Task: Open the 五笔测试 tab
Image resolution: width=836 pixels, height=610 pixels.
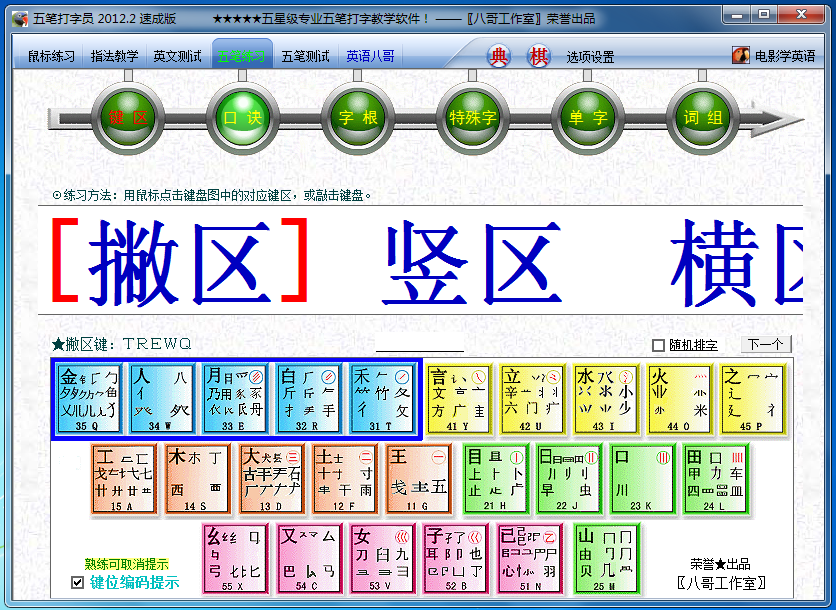Action: (x=305, y=56)
